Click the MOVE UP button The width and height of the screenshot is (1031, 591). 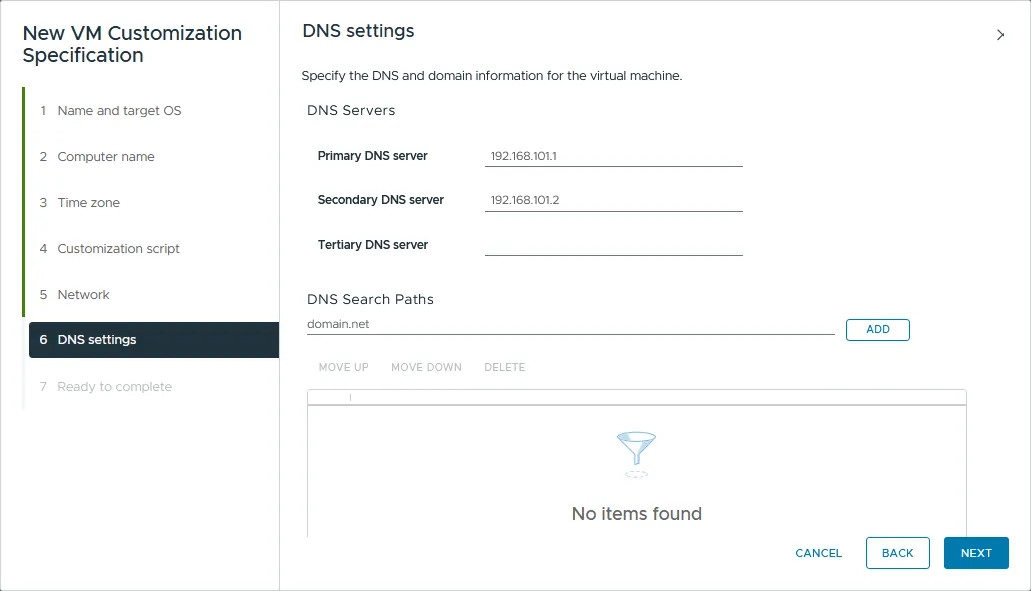click(x=343, y=367)
